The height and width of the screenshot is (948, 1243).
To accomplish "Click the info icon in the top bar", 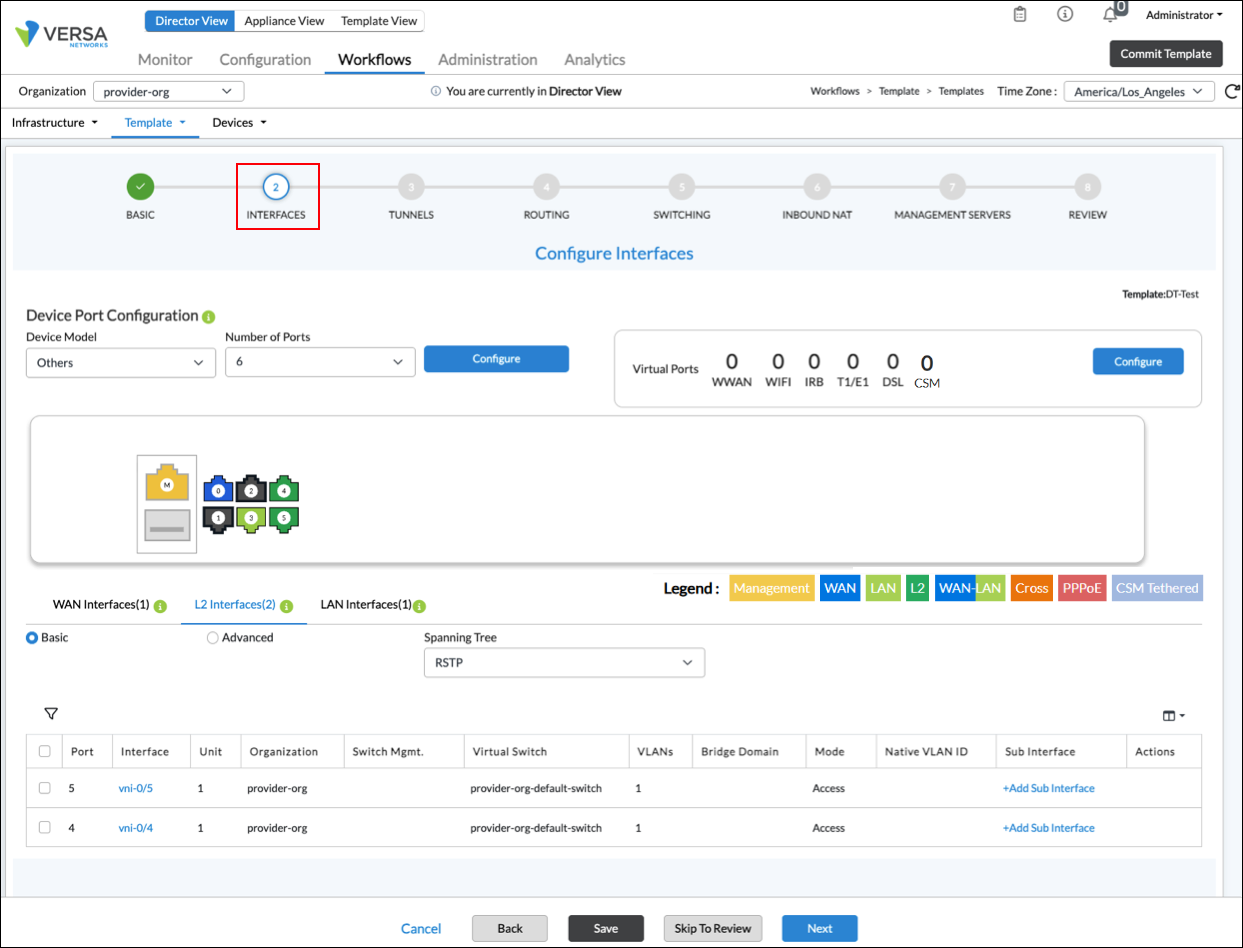I will tap(1064, 15).
